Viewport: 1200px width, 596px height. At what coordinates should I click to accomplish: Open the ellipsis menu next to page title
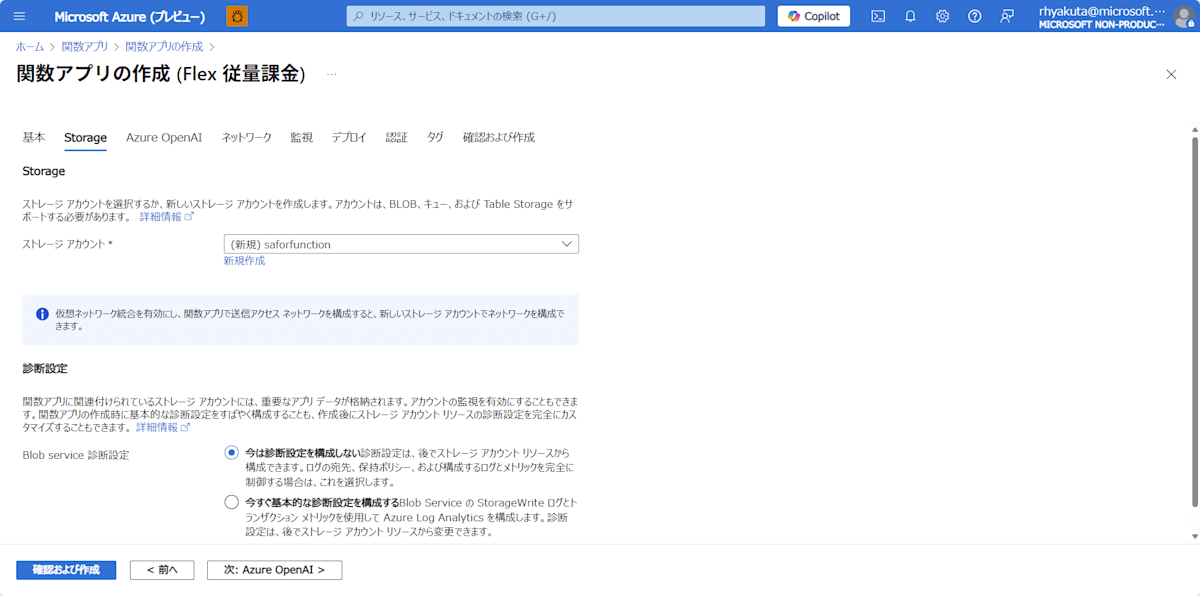[x=332, y=74]
